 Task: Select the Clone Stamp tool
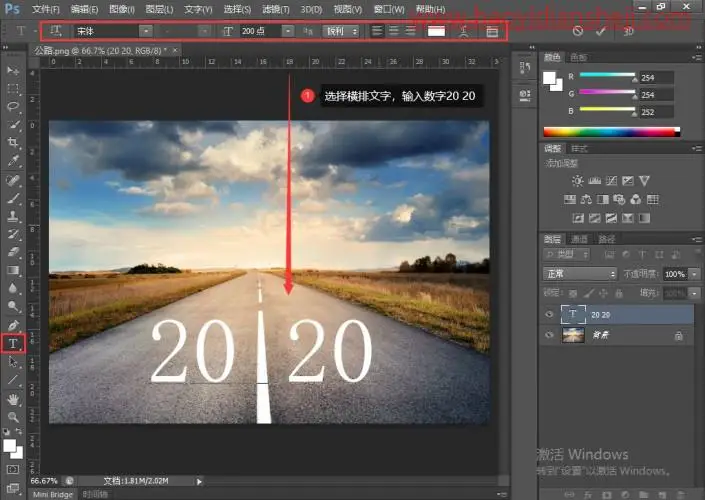[13, 216]
